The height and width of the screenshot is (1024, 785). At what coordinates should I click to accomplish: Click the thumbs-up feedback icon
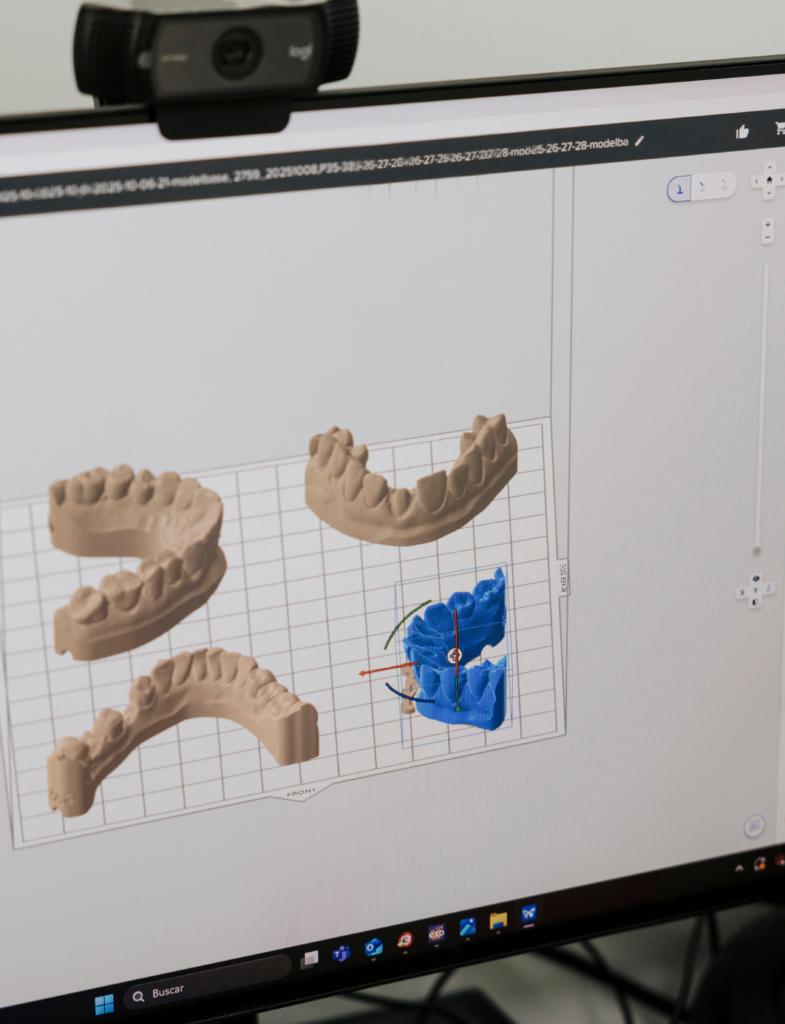point(742,131)
